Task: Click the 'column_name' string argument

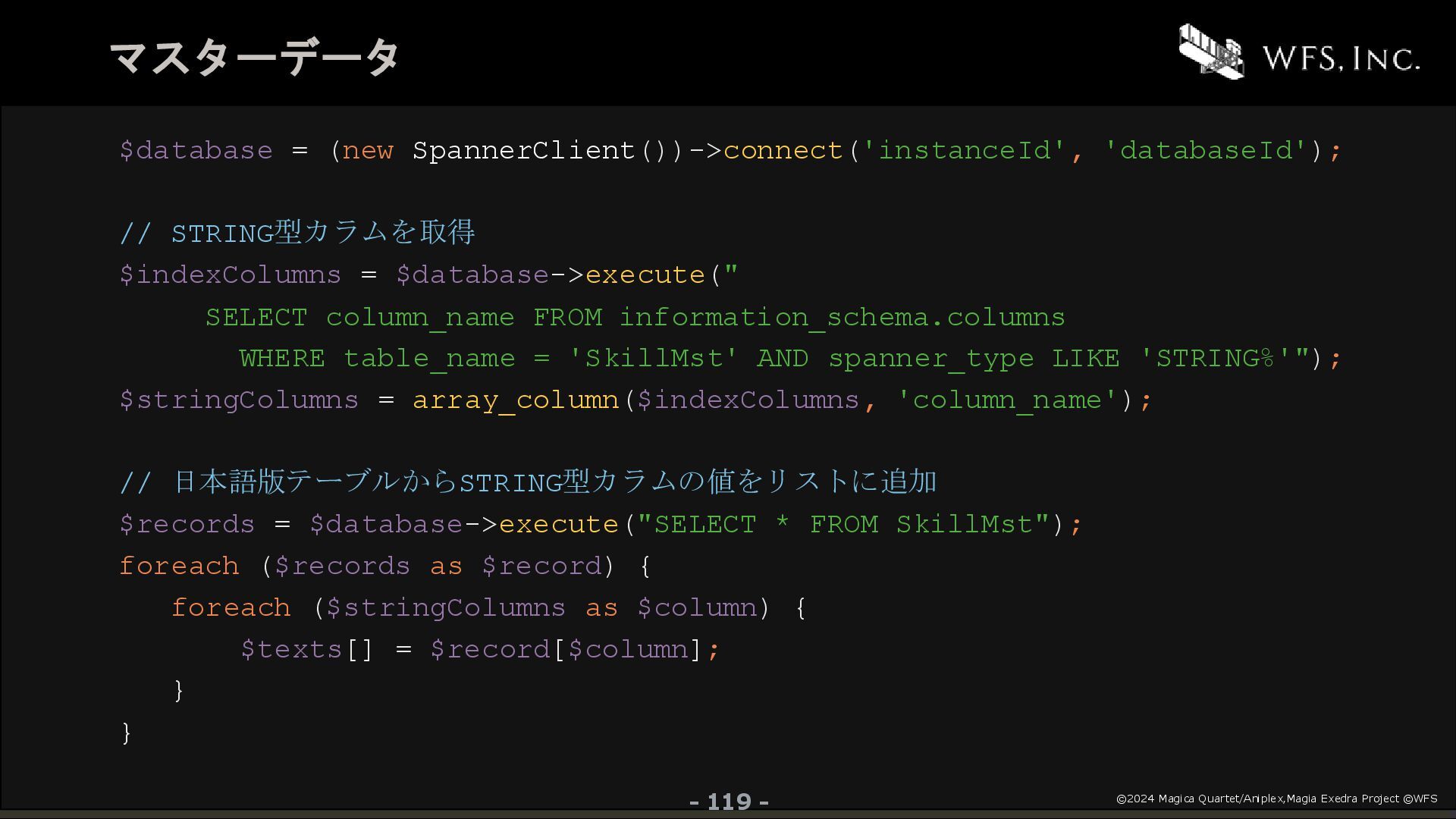Action: tap(1007, 400)
